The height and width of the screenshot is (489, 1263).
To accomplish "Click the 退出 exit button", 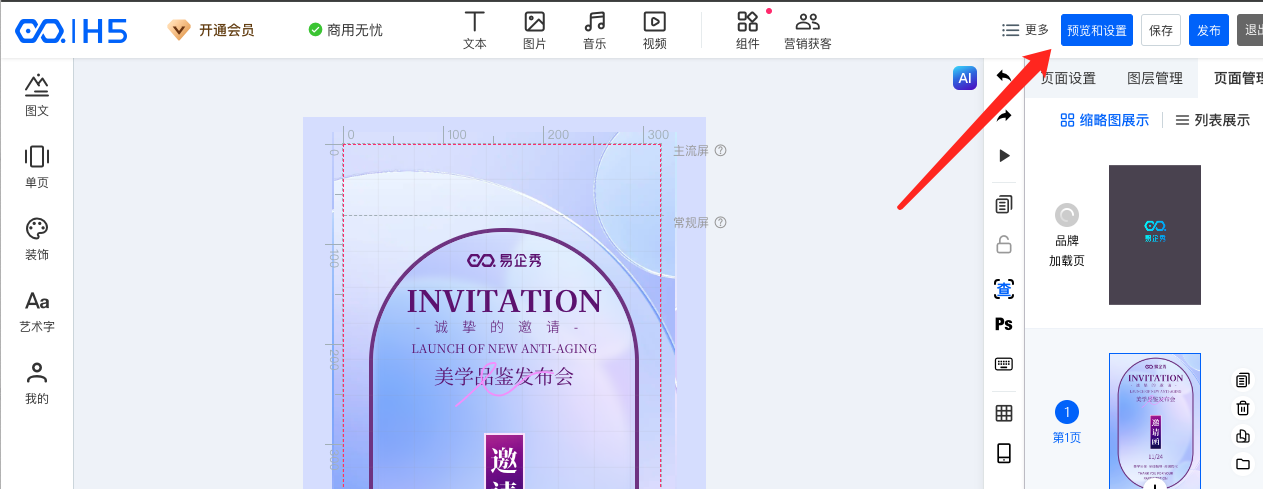I will point(1250,30).
